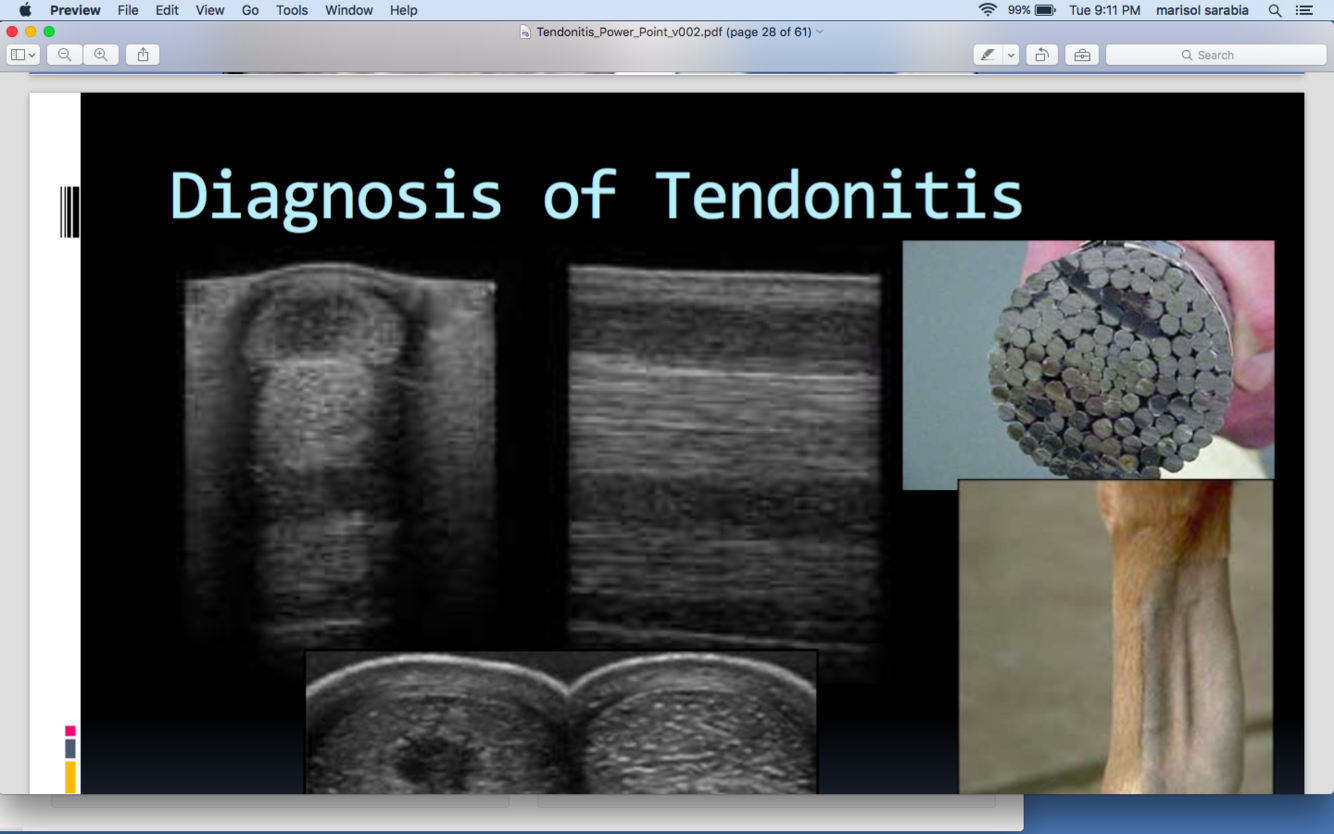
Task: Click the zoom in button
Action: pyautogui.click(x=101, y=55)
